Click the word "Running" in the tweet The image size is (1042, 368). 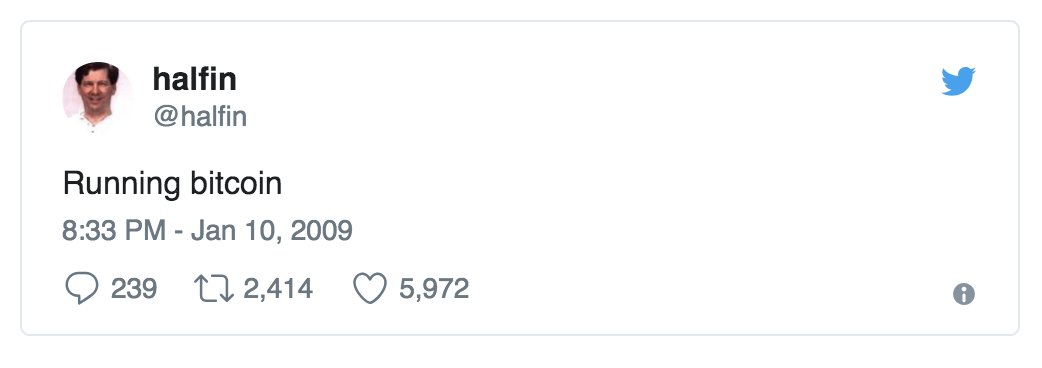pyautogui.click(x=122, y=184)
